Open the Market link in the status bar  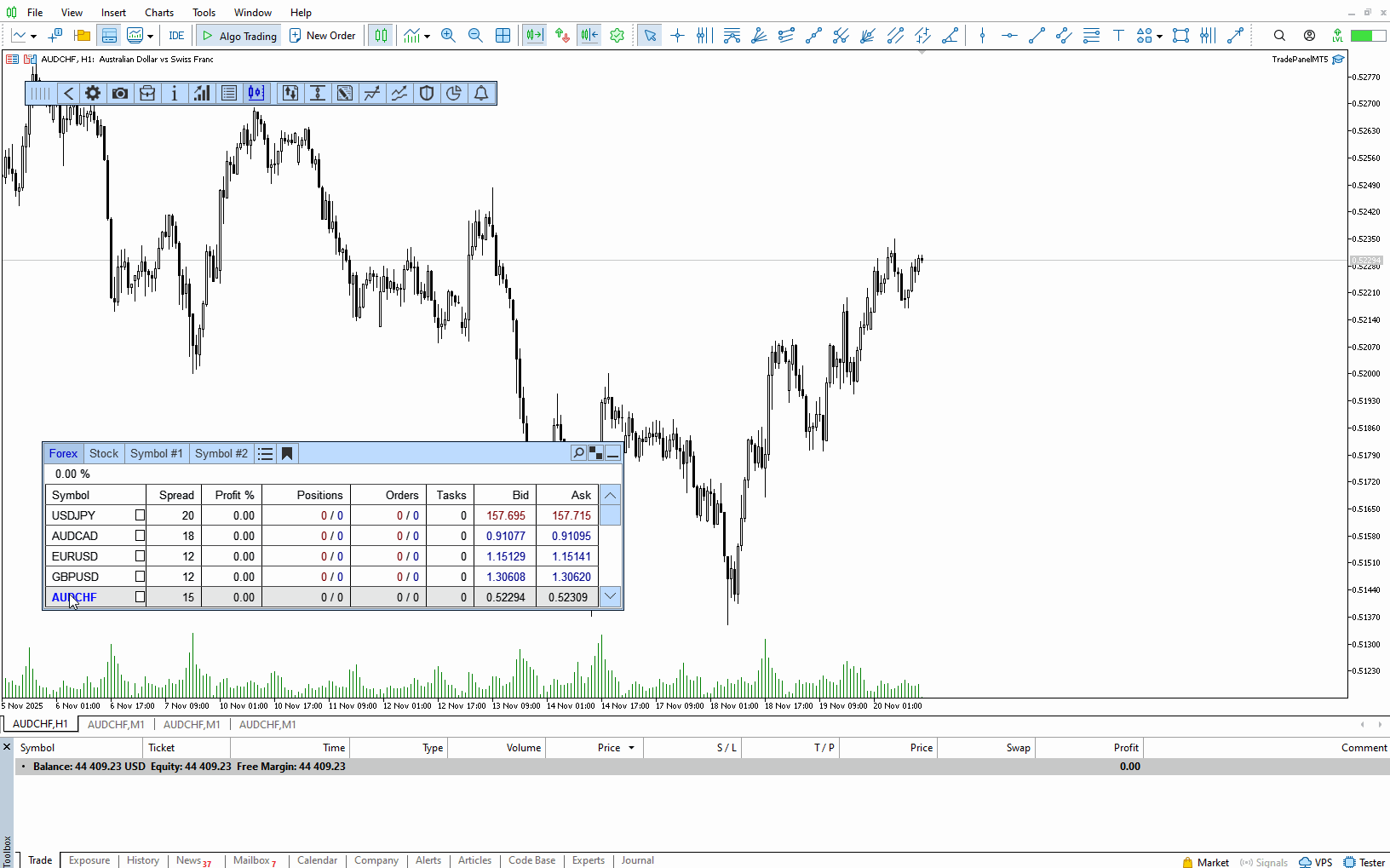(x=1205, y=862)
